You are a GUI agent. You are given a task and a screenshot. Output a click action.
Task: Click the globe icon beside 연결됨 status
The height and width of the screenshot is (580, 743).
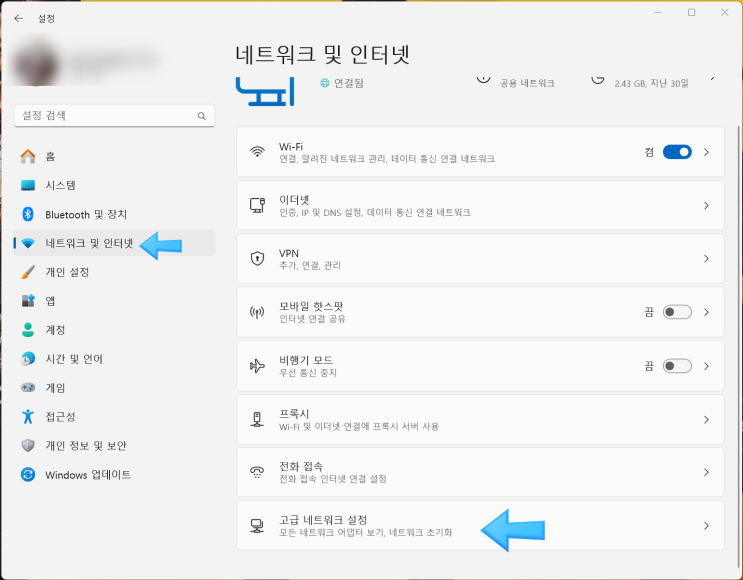click(x=325, y=83)
